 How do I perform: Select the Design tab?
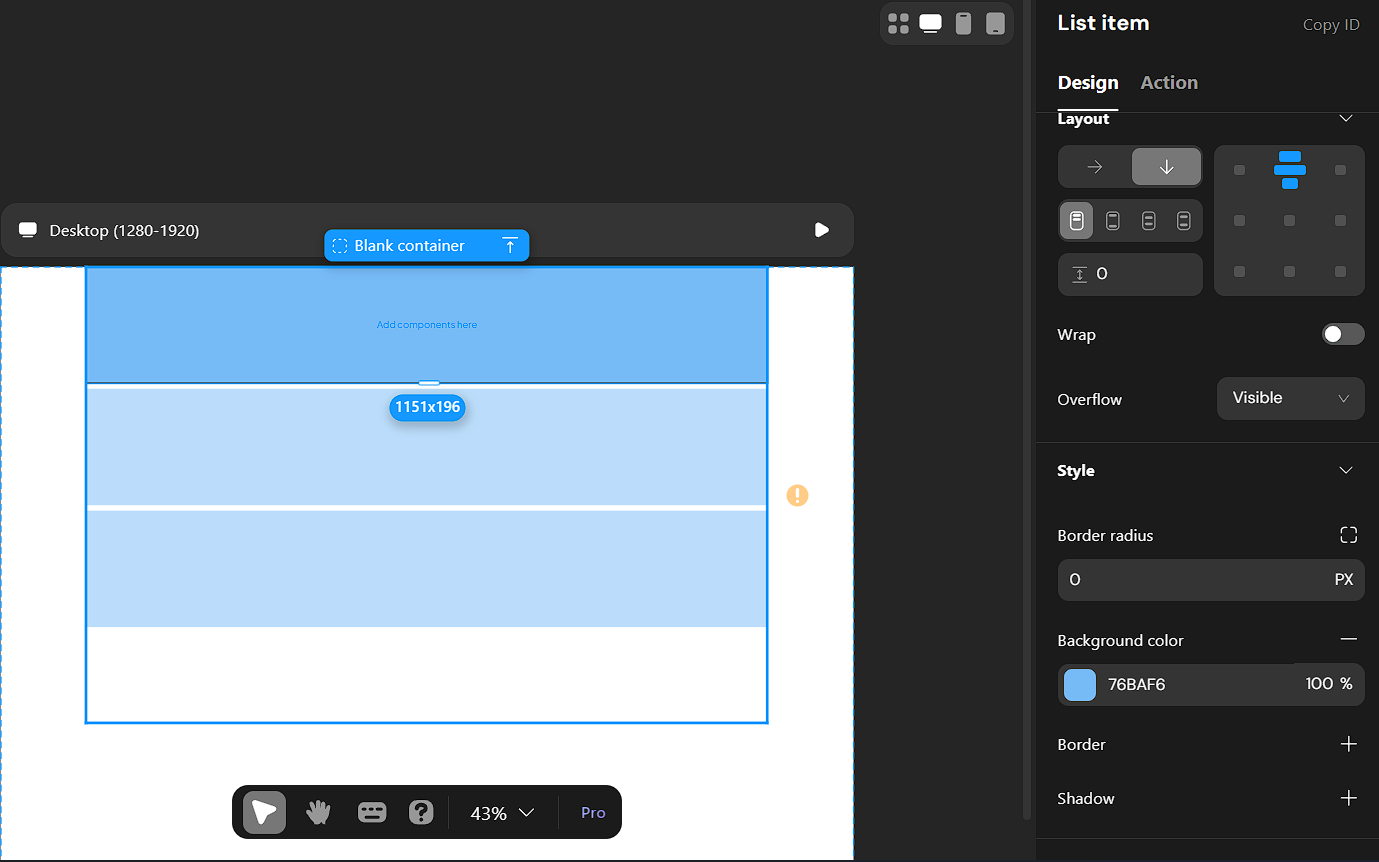click(1087, 83)
